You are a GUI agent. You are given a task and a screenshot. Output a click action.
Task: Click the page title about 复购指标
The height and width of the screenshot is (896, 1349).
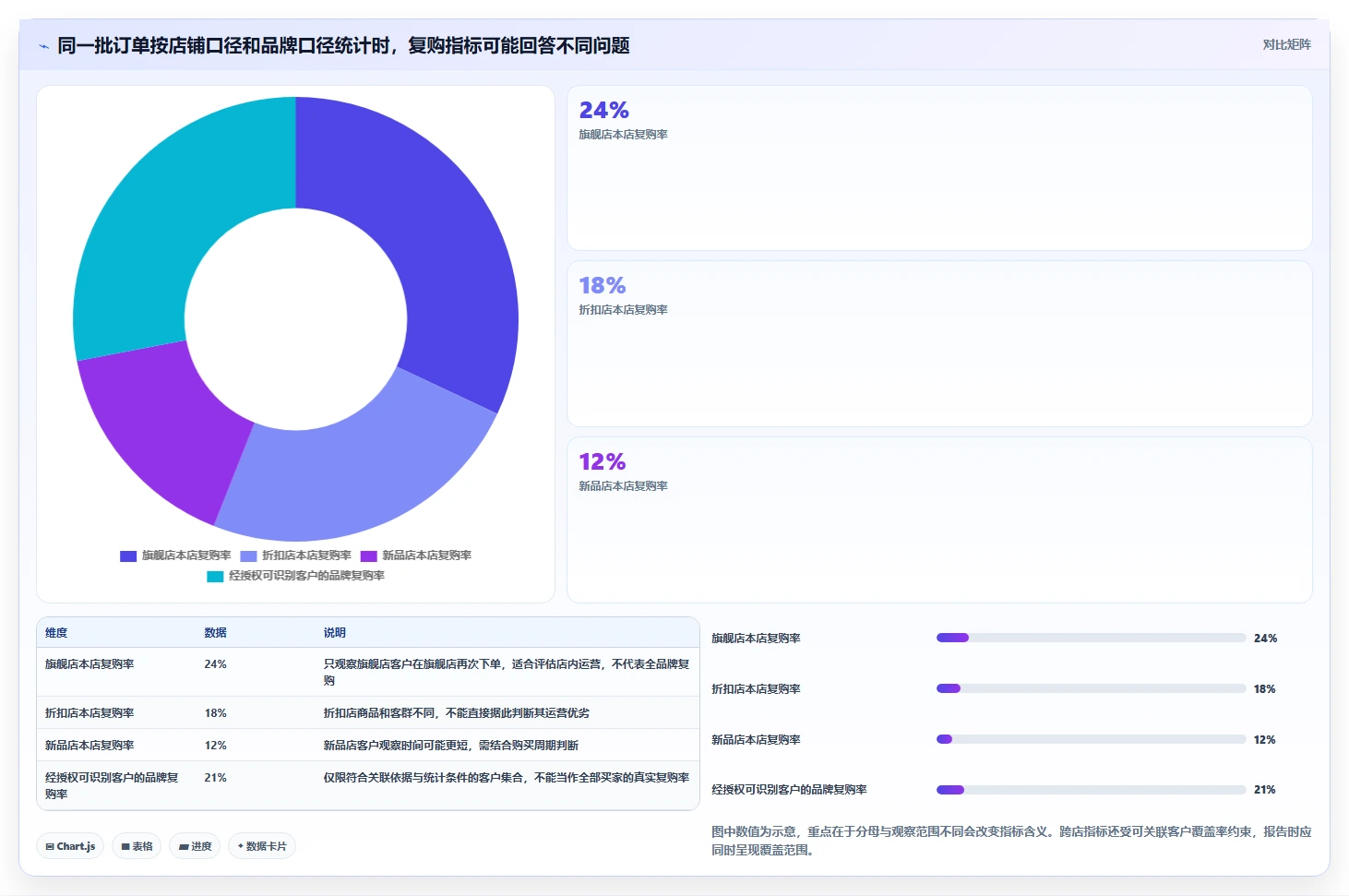(x=343, y=46)
